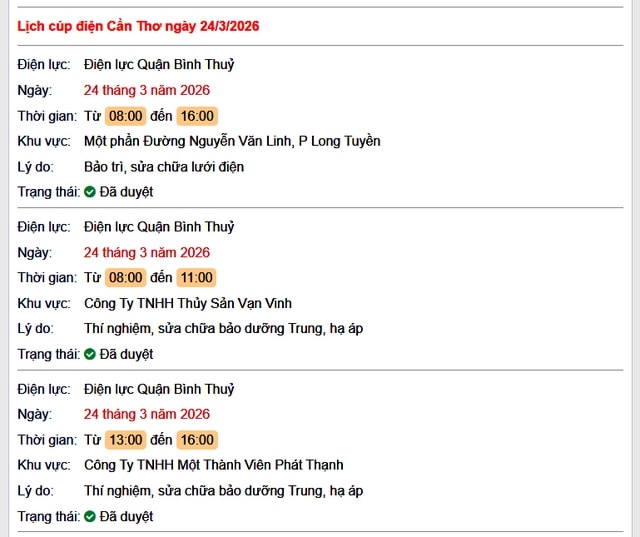Click the 08:00 start badge for Thủy Sản Vạn Vinh
The width and height of the screenshot is (640, 537).
[x=126, y=278]
